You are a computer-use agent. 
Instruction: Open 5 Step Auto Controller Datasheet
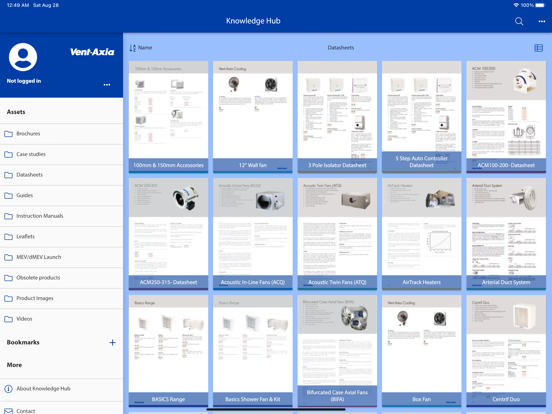[422, 117]
